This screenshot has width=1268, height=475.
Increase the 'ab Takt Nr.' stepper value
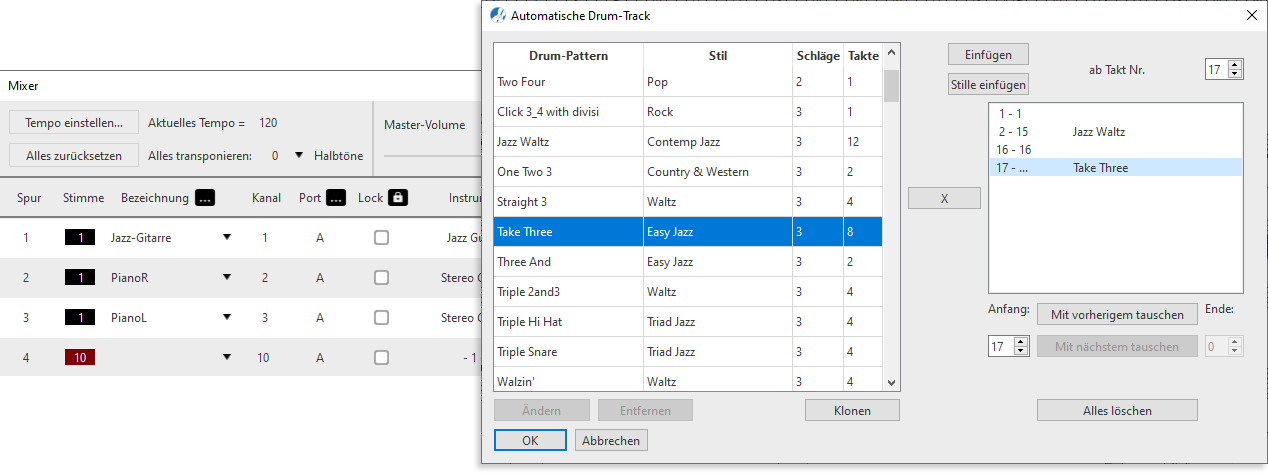click(1235, 65)
